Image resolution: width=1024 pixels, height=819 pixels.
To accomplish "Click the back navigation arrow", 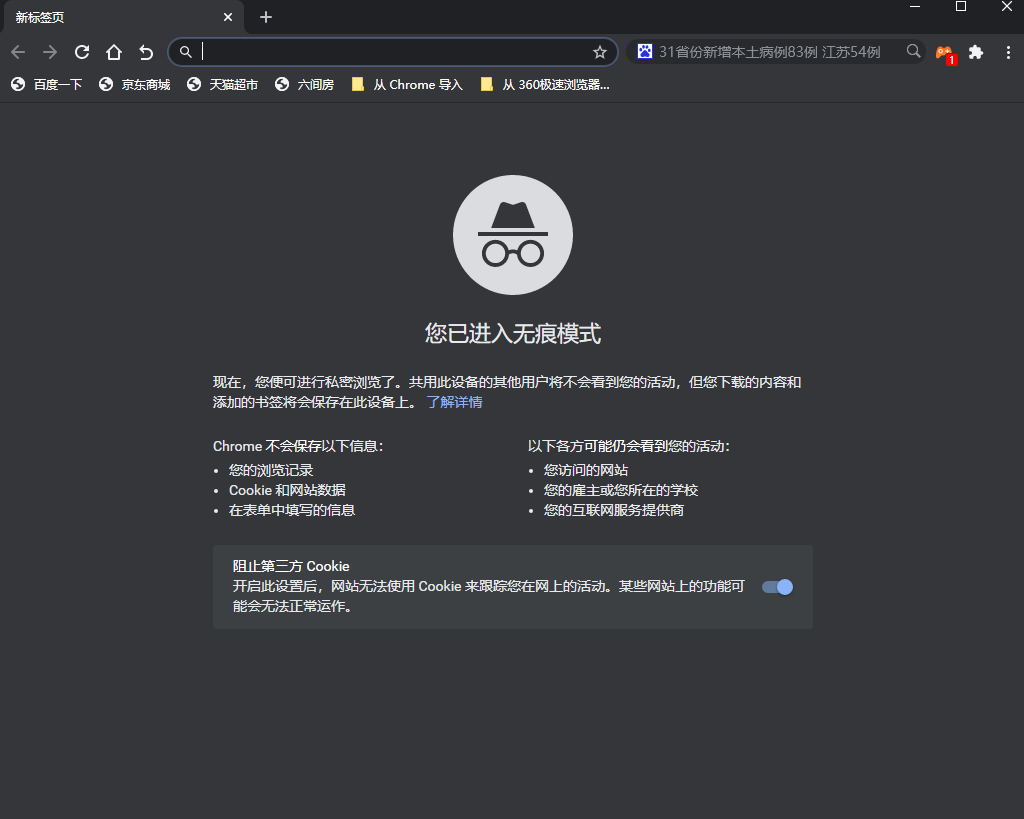I will 18,52.
